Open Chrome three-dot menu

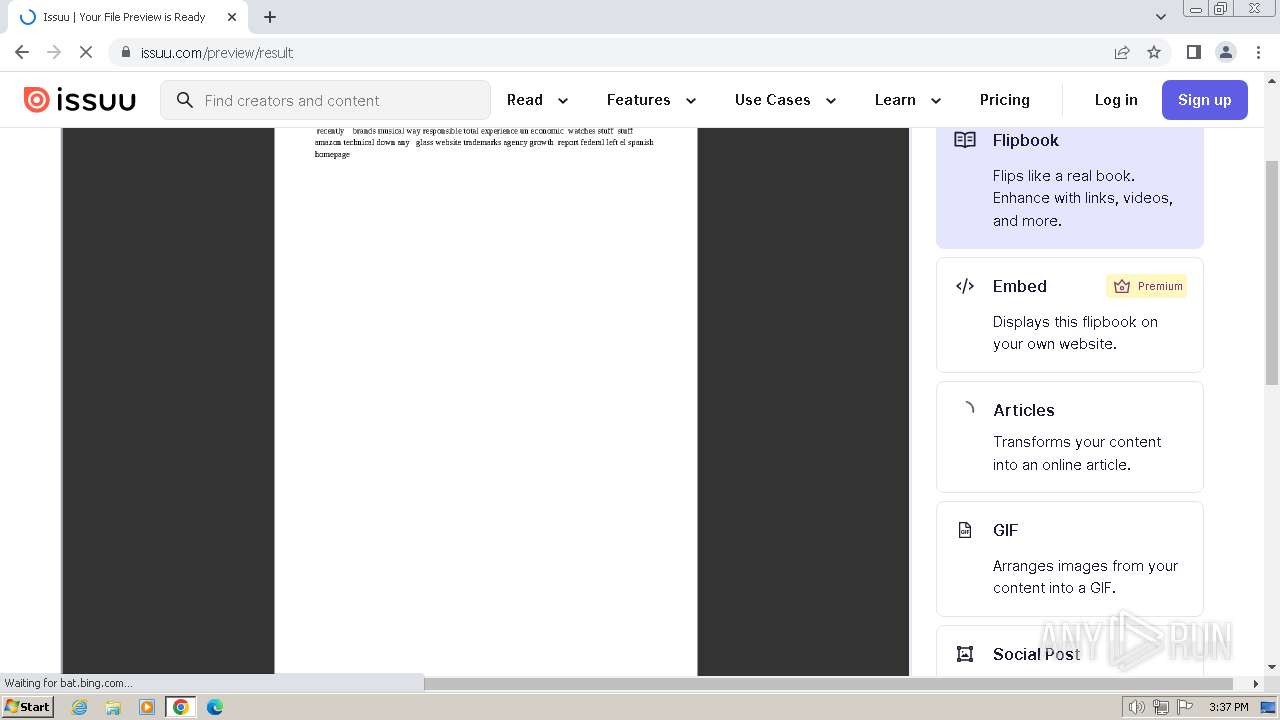[1259, 52]
